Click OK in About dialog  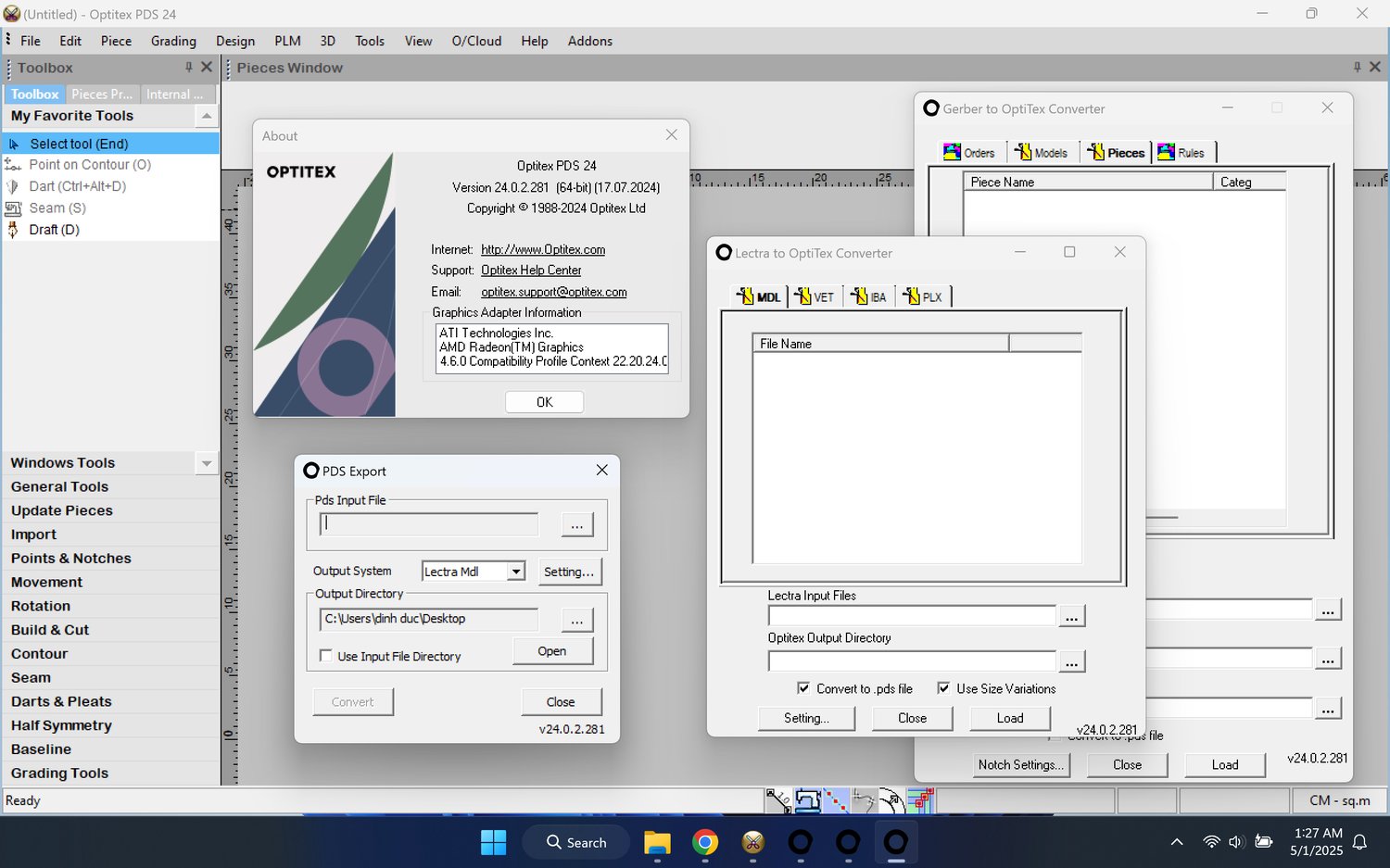click(x=545, y=402)
